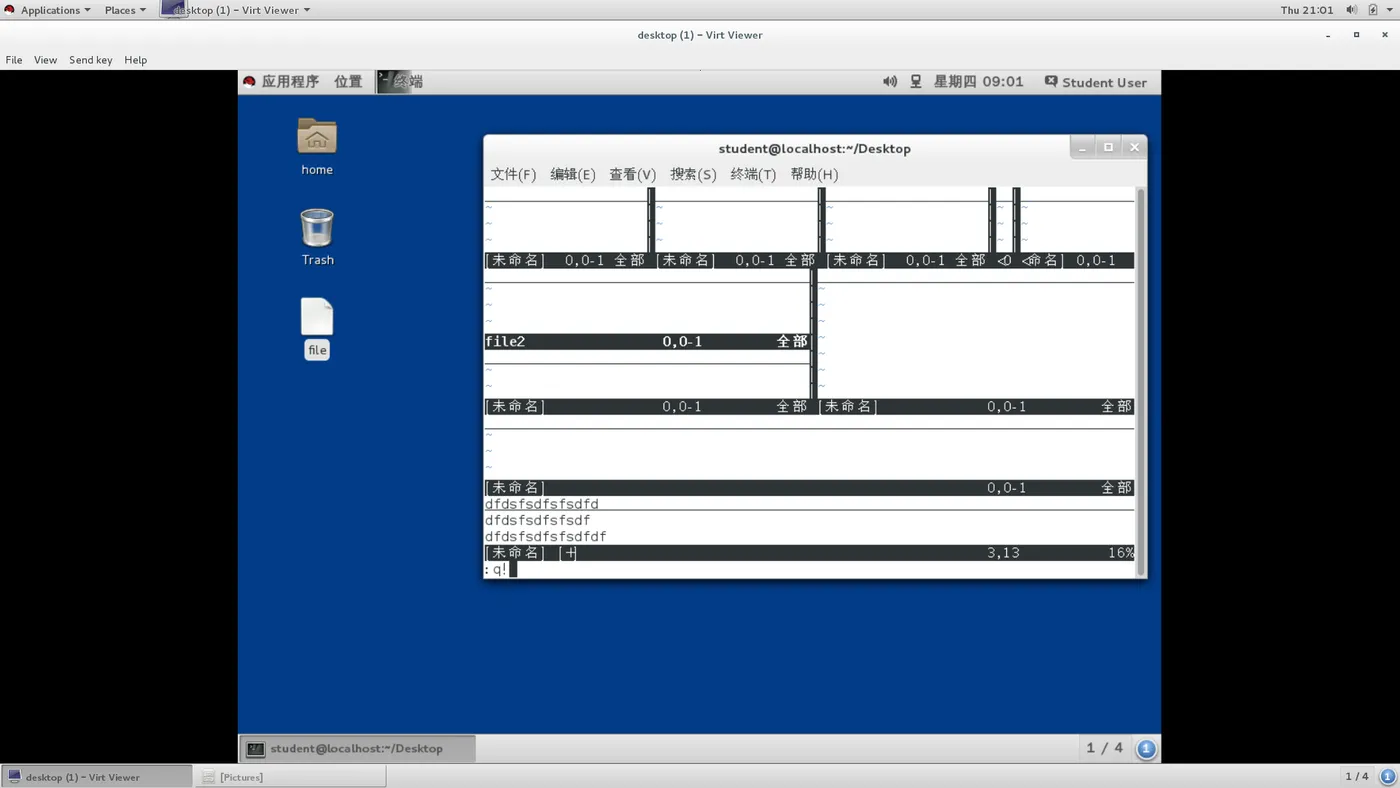Viewport: 1400px width, 788px height.
Task: Minimize the Virt Viewer window
Action: pos(1328,35)
